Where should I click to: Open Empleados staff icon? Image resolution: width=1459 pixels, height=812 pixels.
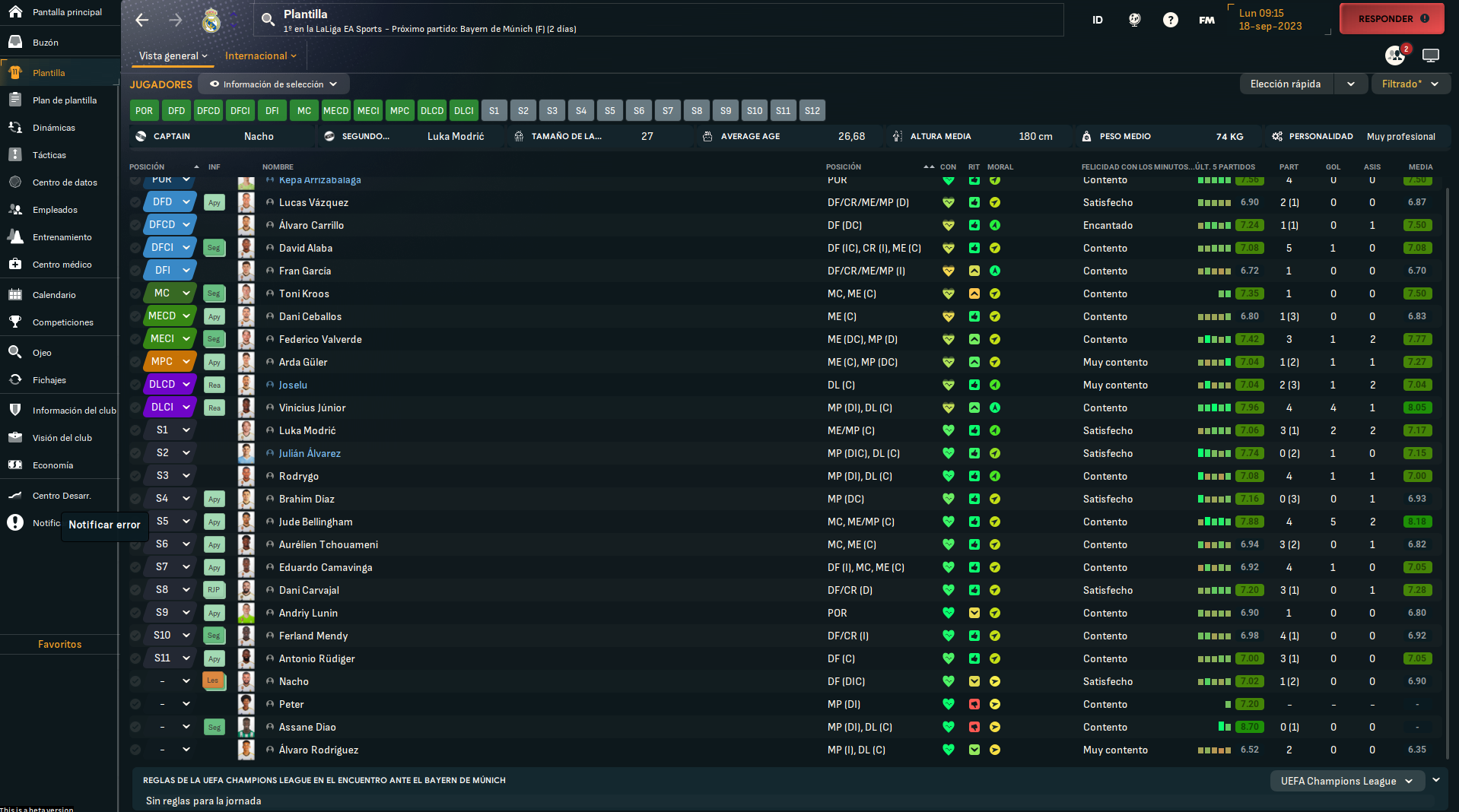click(15, 210)
